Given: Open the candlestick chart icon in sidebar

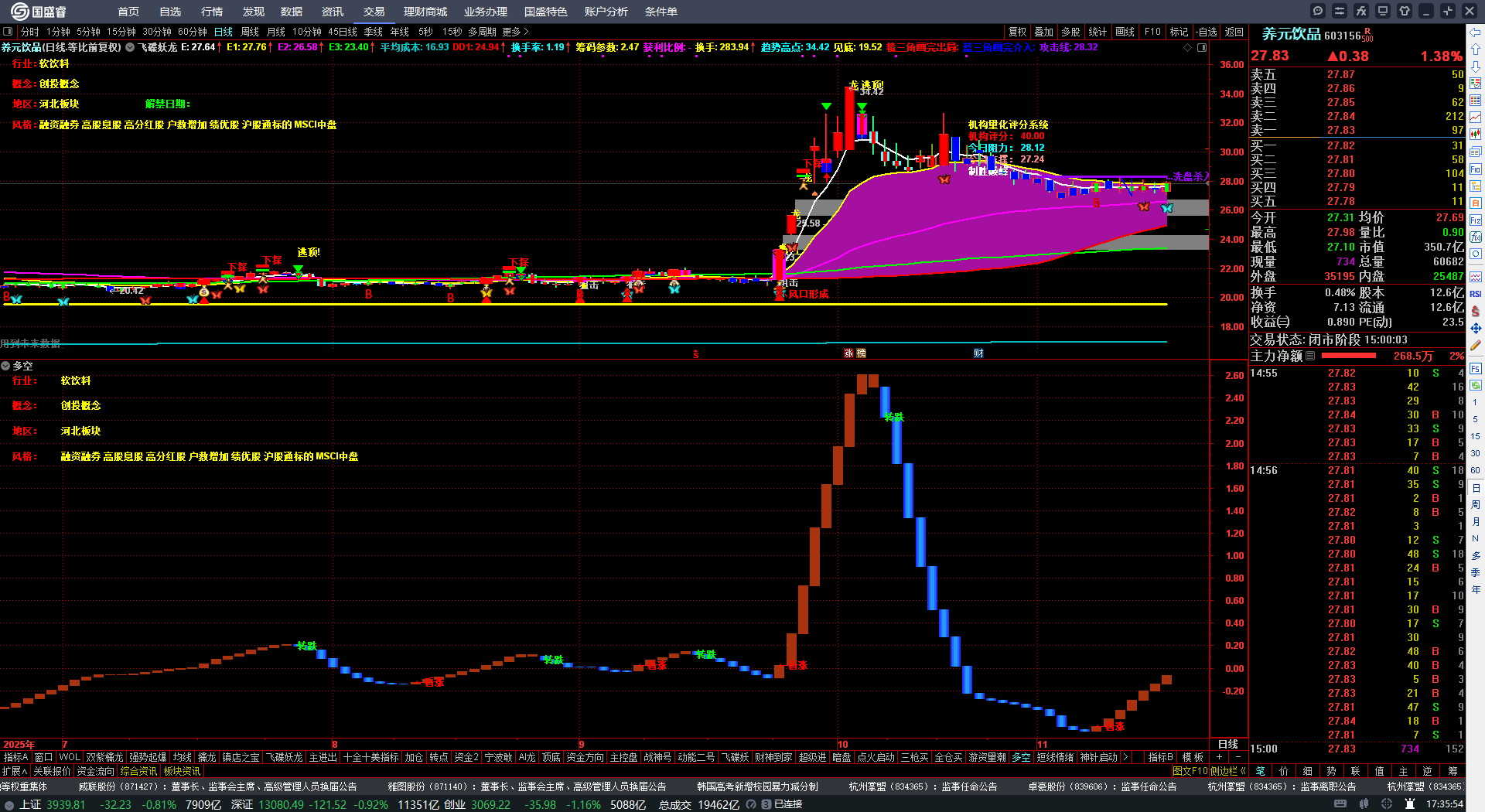Looking at the screenshot, I should 1476,135.
